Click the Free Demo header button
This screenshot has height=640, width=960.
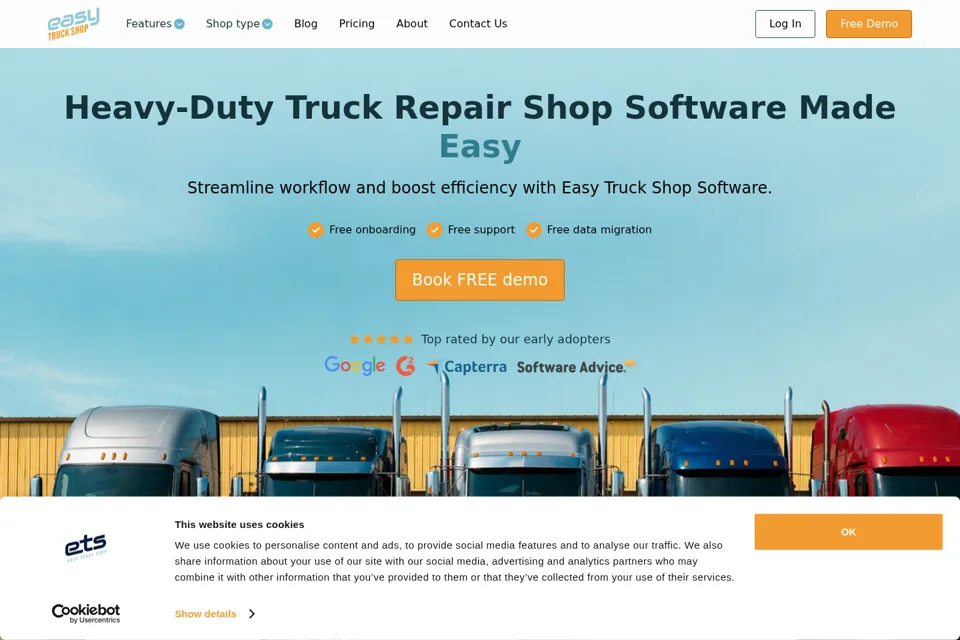click(869, 24)
